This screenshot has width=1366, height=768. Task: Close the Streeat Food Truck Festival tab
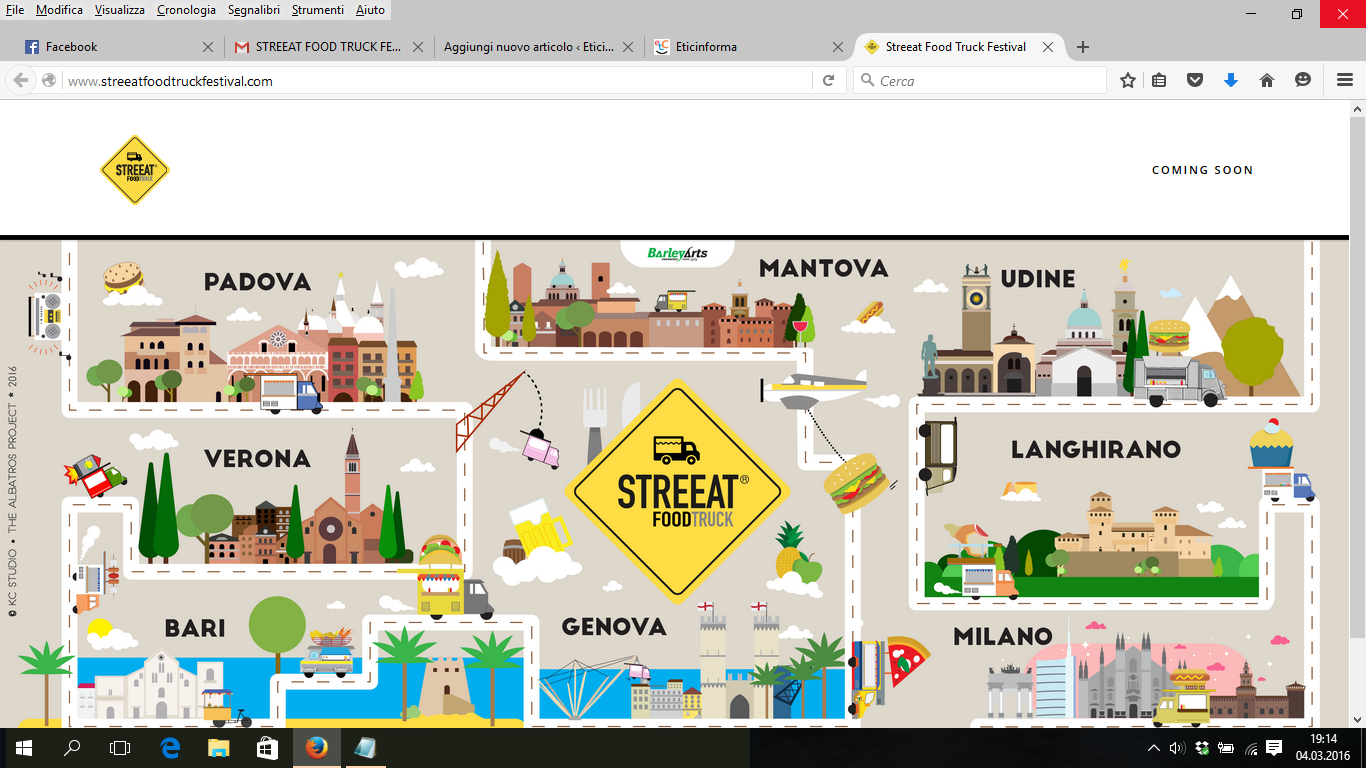1048,47
